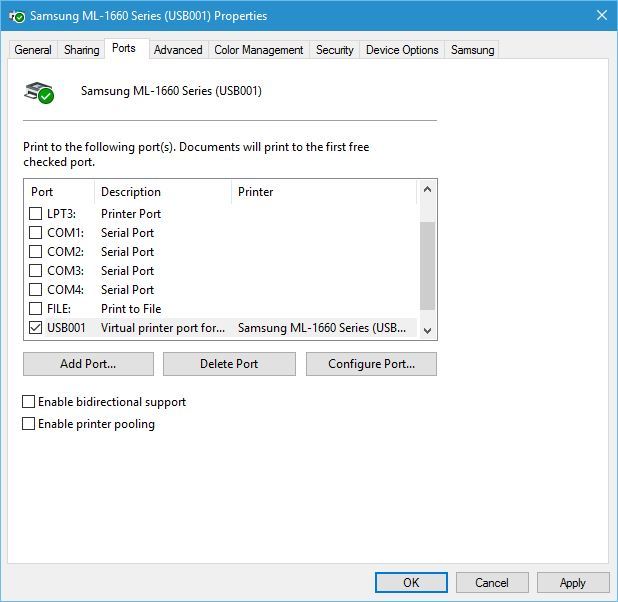618x602 pixels.
Task: Check the COM3: port checkbox
Action: click(35, 270)
